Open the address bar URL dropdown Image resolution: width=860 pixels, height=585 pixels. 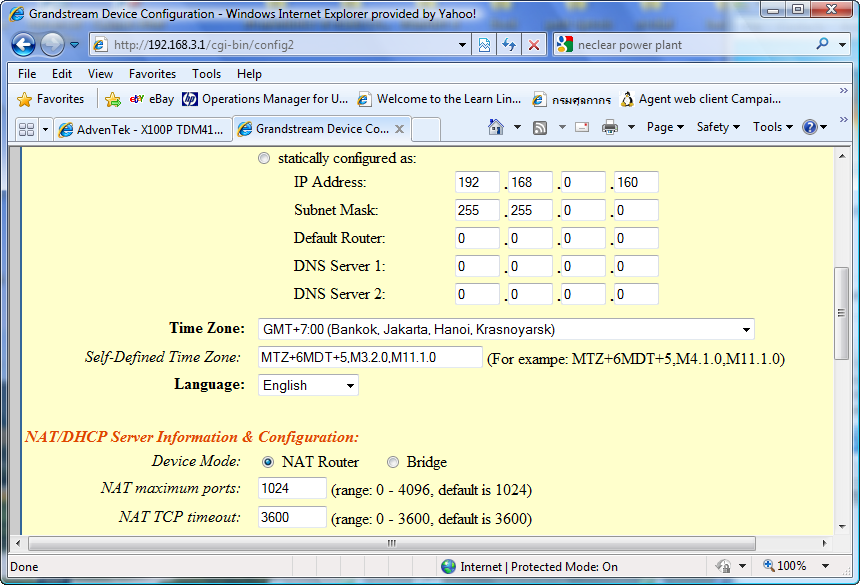[462, 45]
